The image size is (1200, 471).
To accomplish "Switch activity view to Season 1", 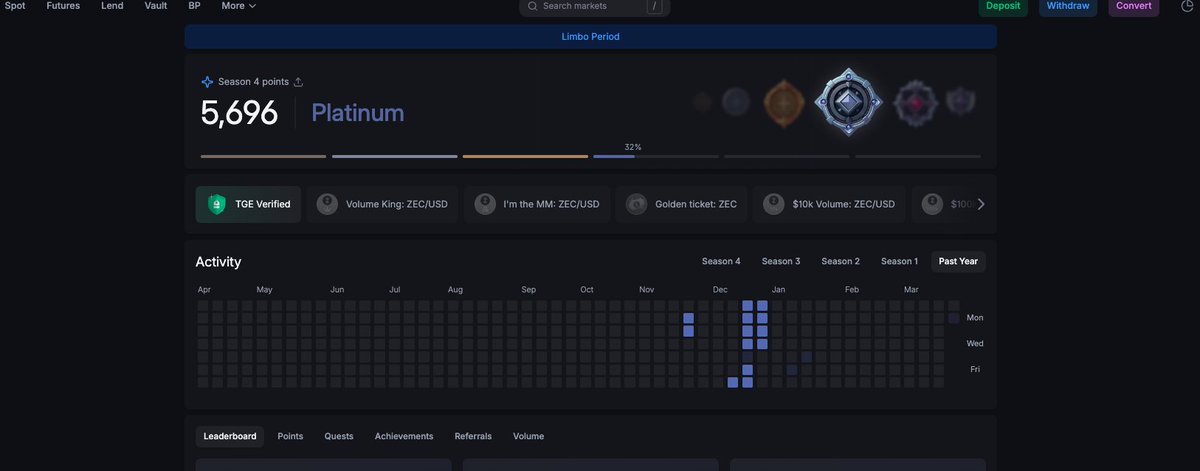I will [899, 262].
